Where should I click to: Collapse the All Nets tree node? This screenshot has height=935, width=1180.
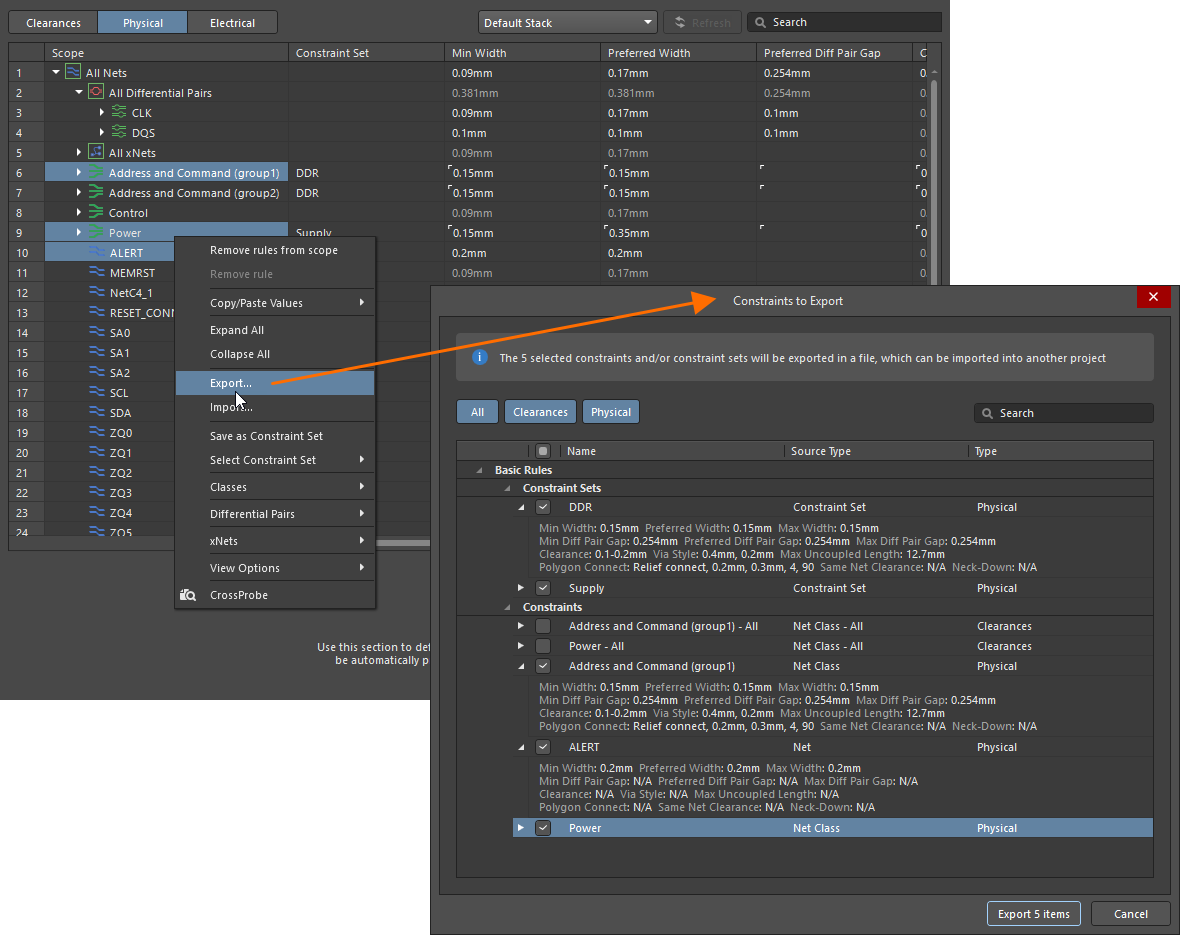[56, 72]
